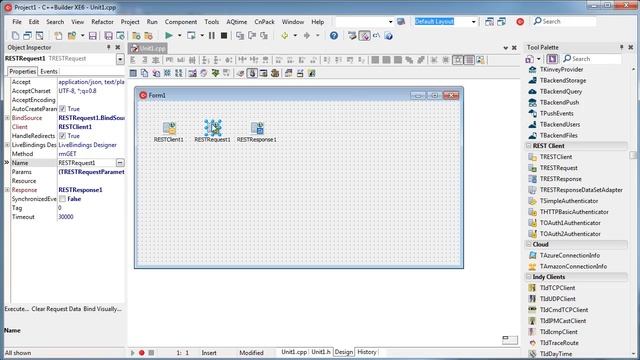Pin the Tool Palette panel
640x360 pixels.
(621, 47)
